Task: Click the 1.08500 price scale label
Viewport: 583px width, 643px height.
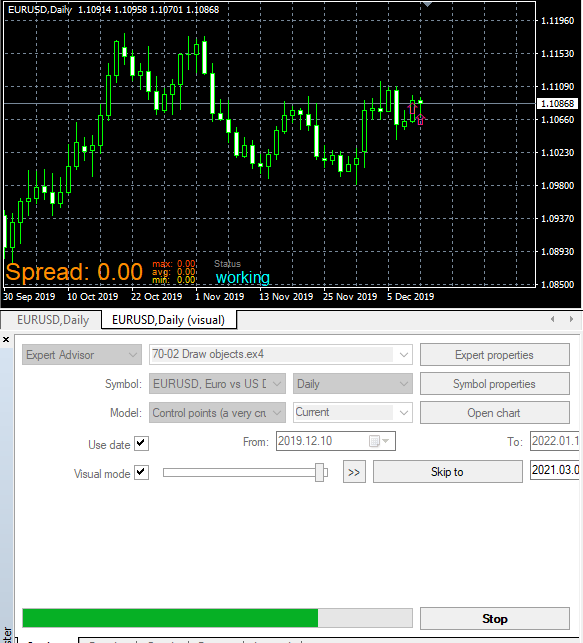Action: tap(558, 284)
